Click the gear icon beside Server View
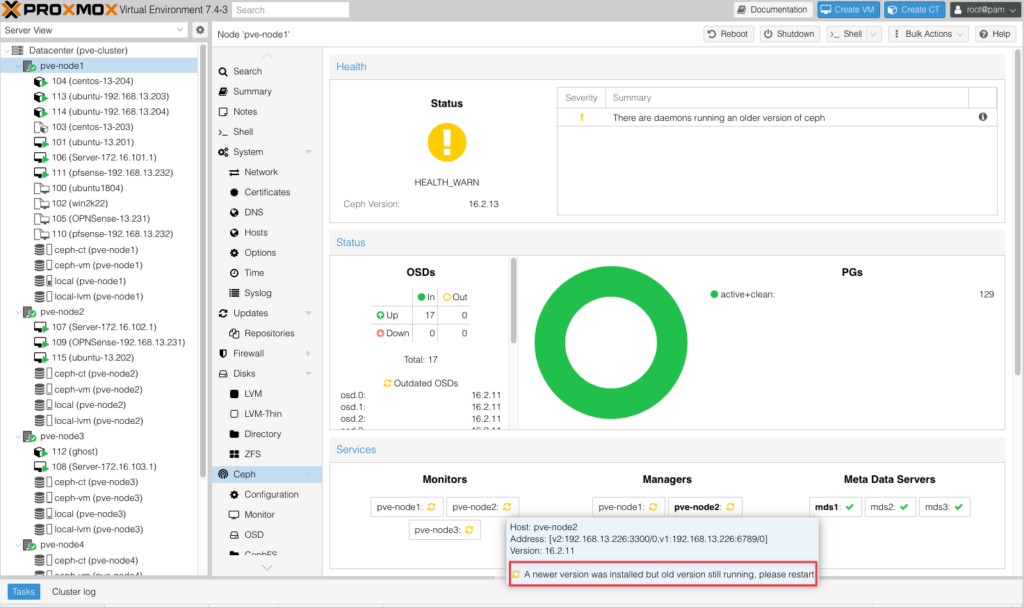This screenshot has width=1024, height=608. tap(200, 30)
